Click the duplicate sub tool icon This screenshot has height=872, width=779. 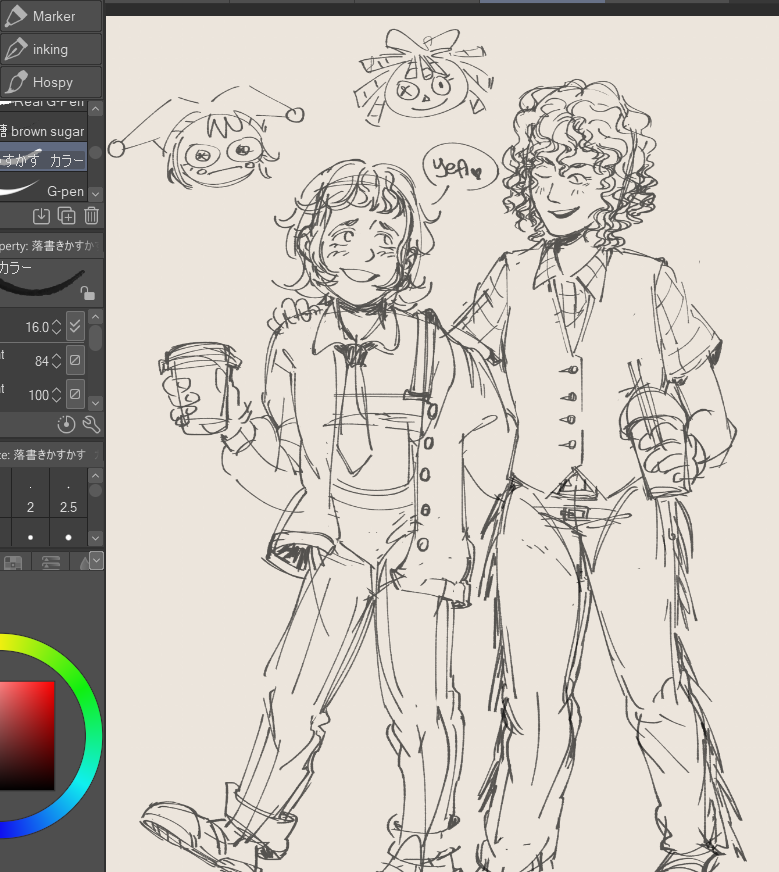pyautogui.click(x=67, y=216)
